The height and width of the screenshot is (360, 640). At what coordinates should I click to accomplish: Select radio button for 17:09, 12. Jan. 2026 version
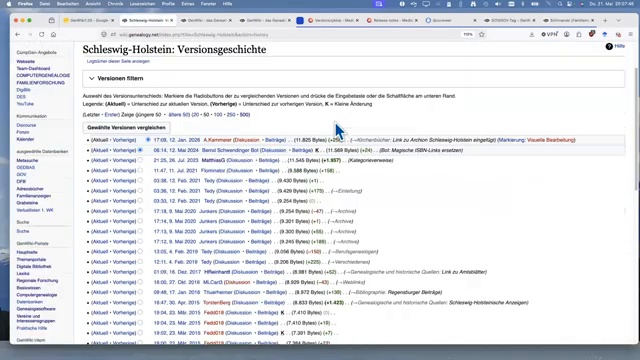pos(148,140)
